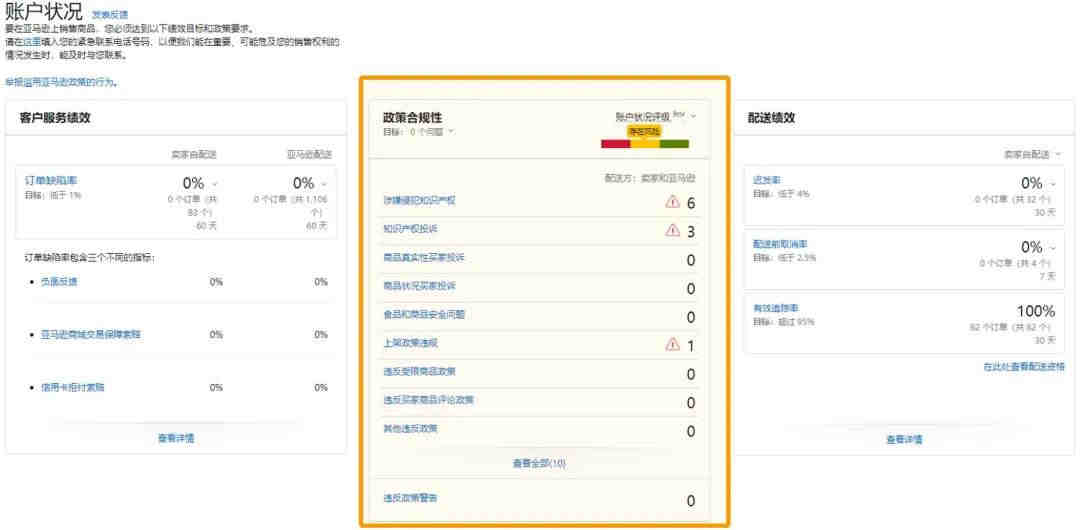This screenshot has width=1080, height=530.
Task: Open 亚马逊商城交易保障索赔 link
Action: pos(92,334)
